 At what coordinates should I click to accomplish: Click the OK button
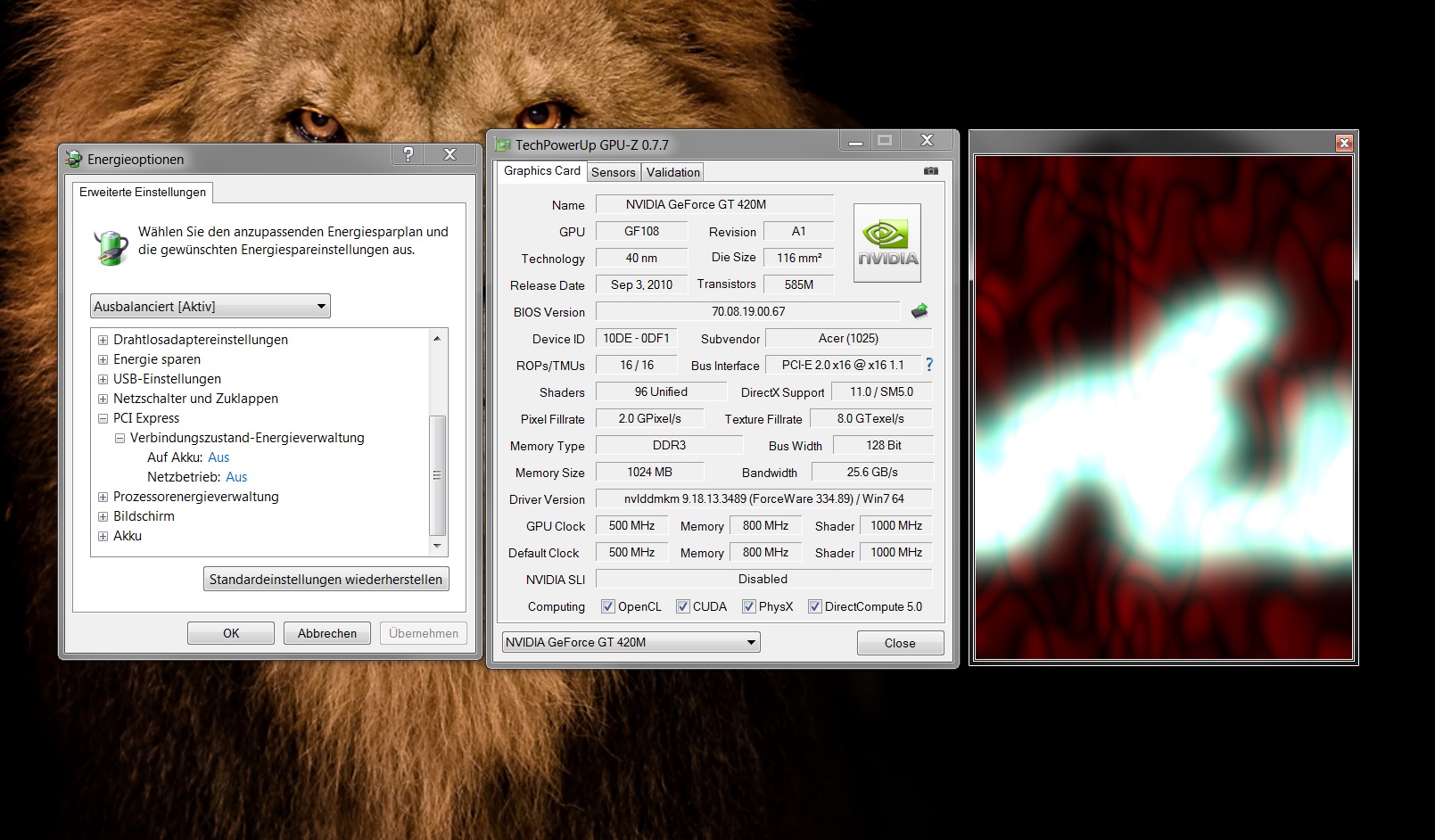231,633
